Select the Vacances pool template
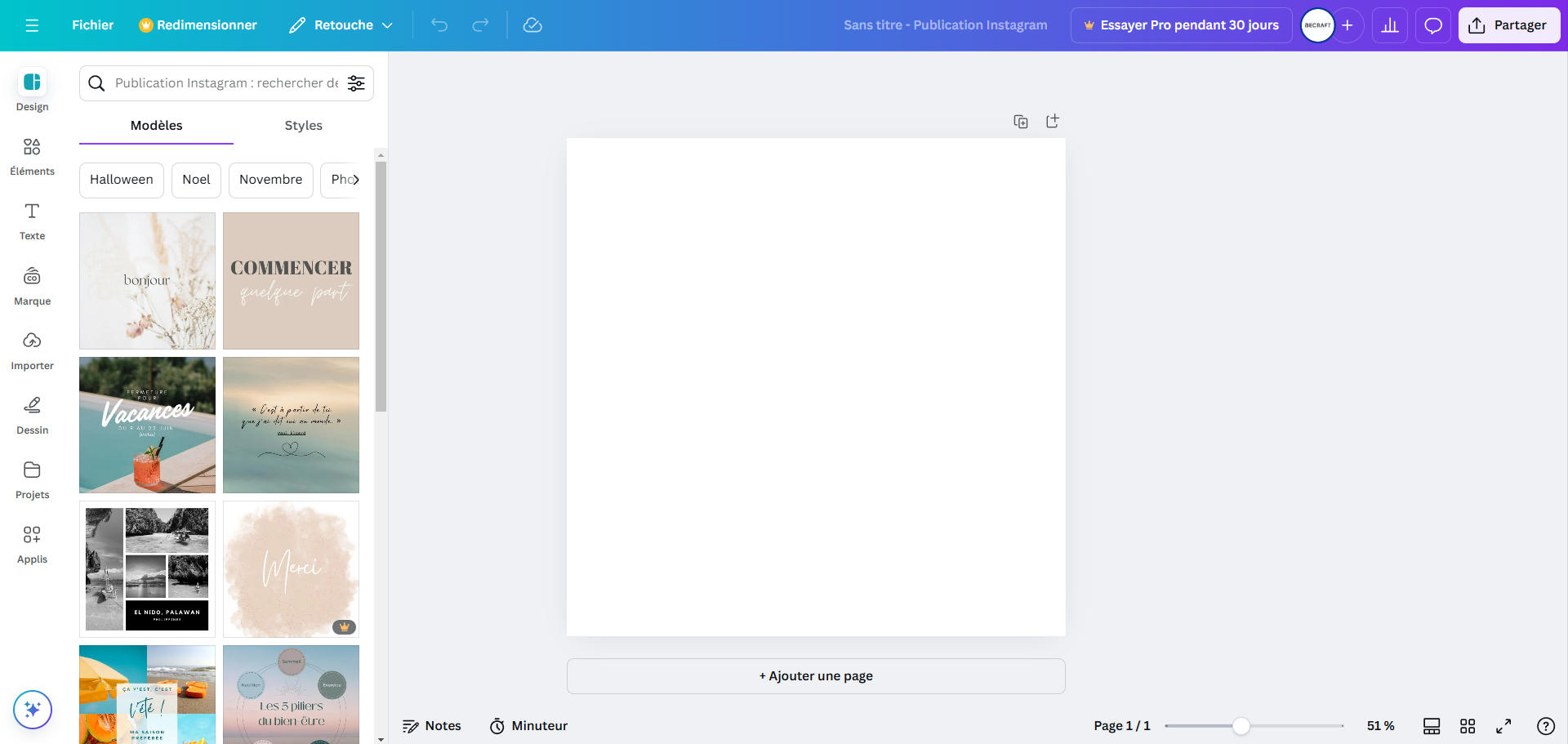This screenshot has height=744, width=1568. pyautogui.click(x=147, y=425)
